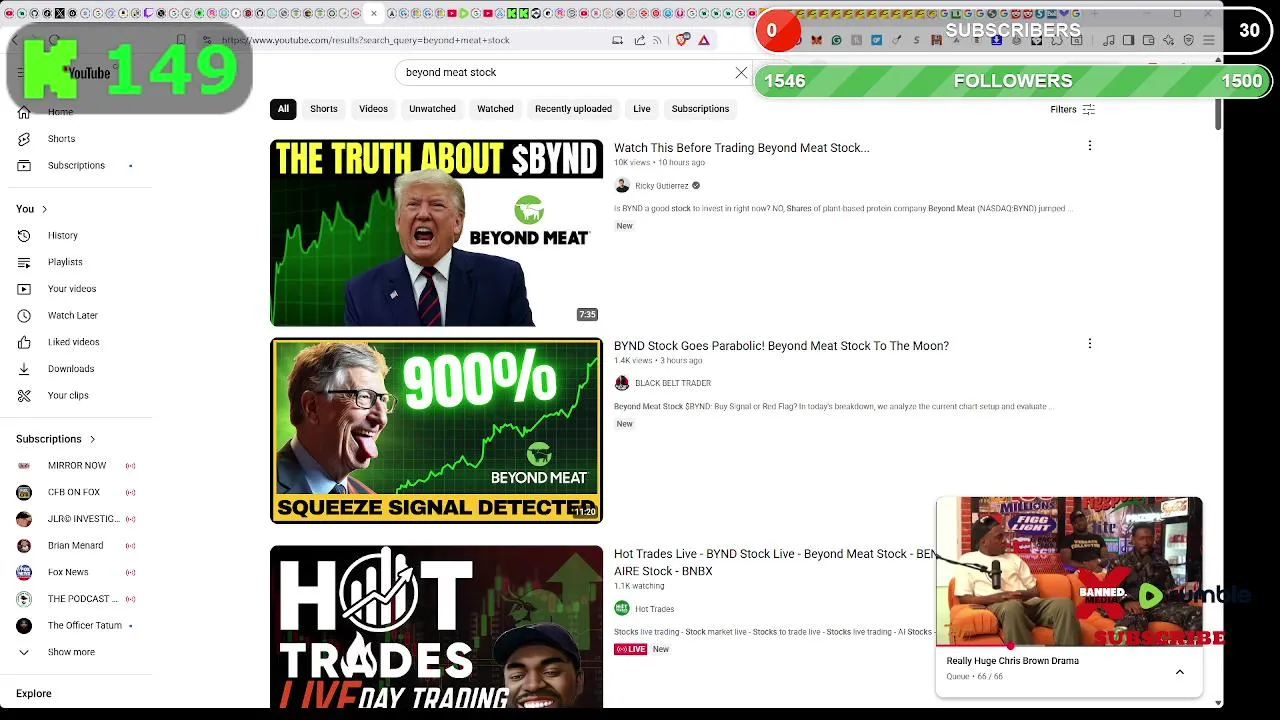This screenshot has height=720, width=1280.
Task: Play the 900% Squeeze Signal thumbnail
Action: [x=436, y=431]
